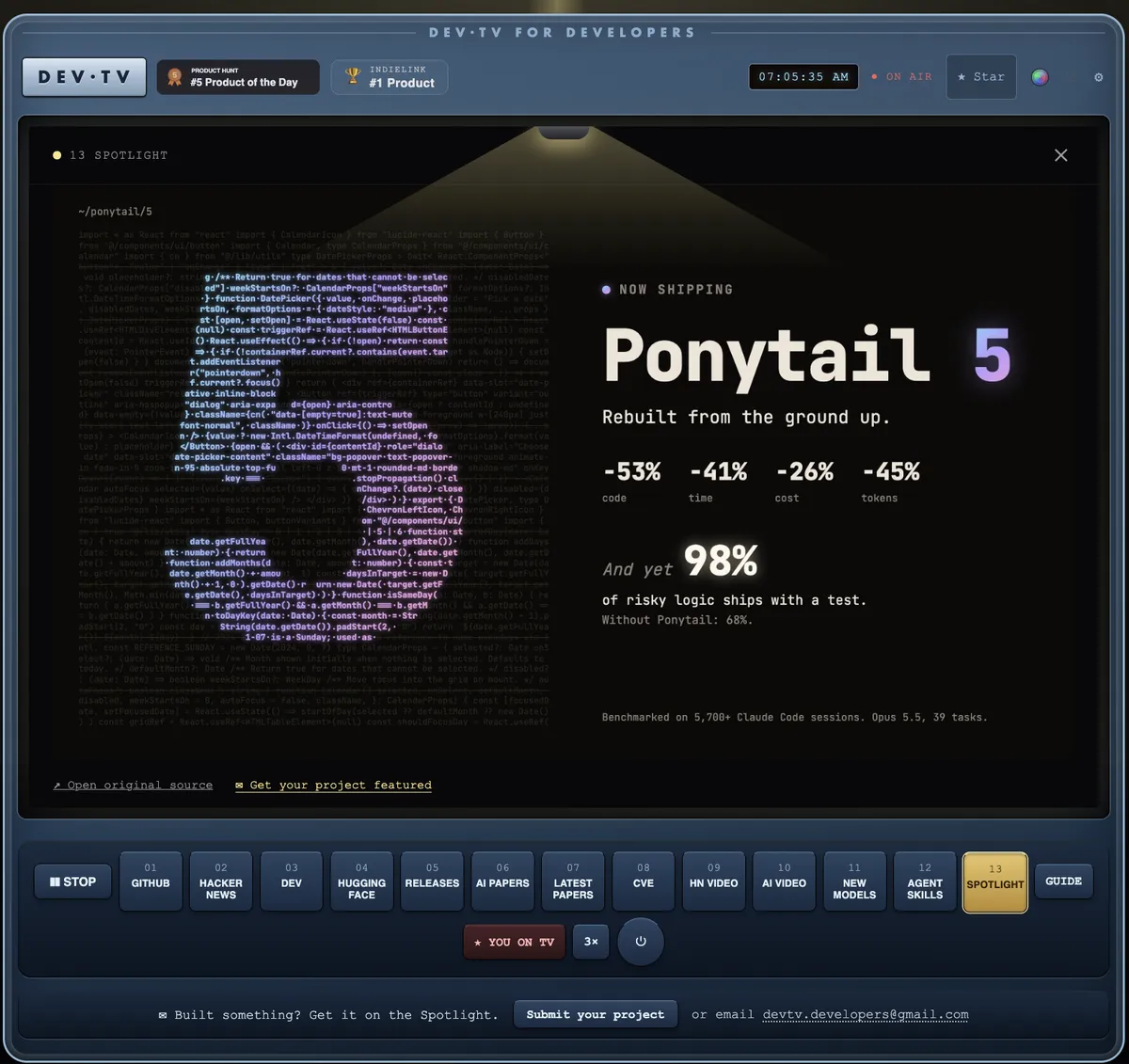This screenshot has height=1064, width=1129.
Task: Select channel 06 AI Papers
Action: pos(502,881)
